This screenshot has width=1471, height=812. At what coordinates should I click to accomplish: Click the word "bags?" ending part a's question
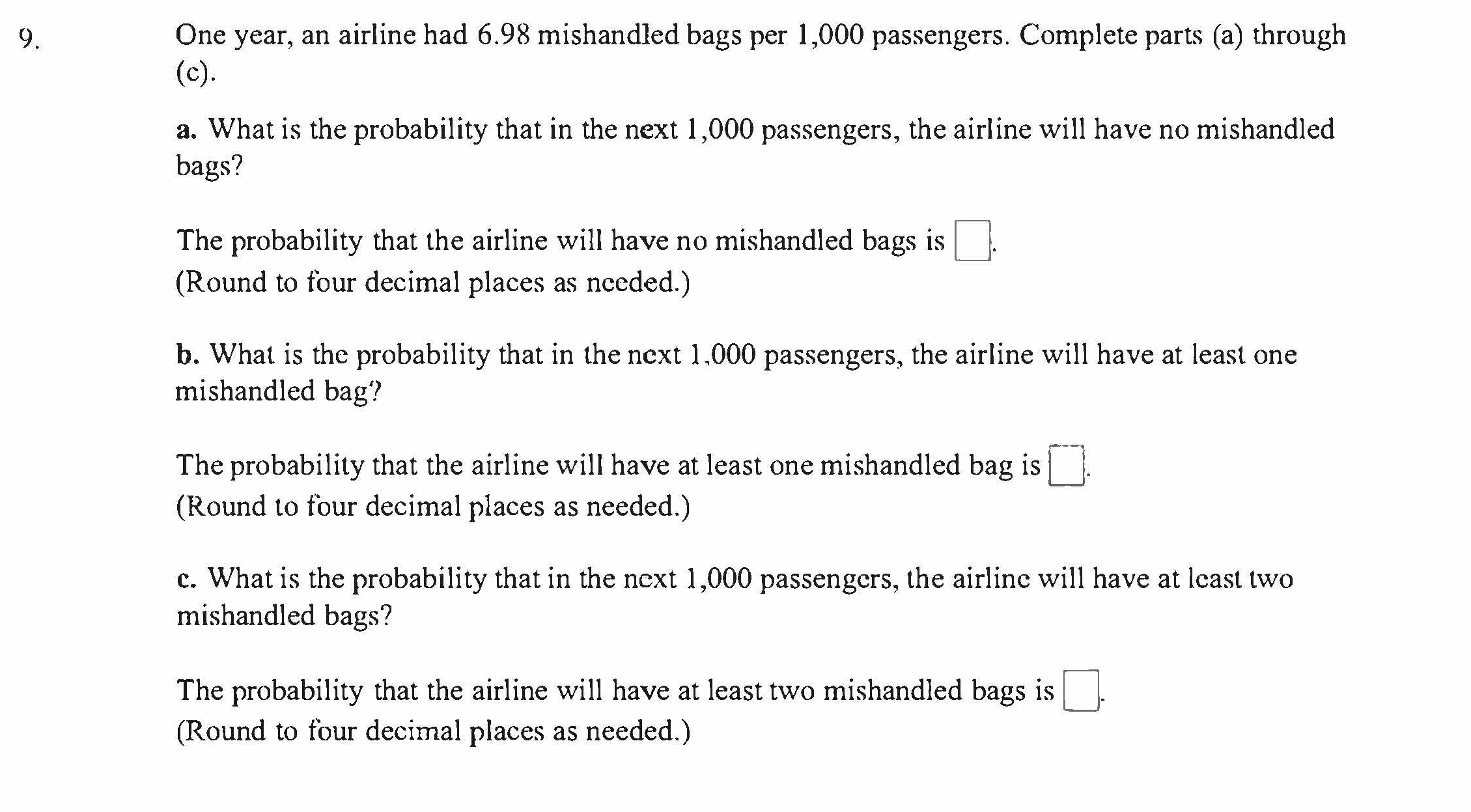(x=209, y=167)
